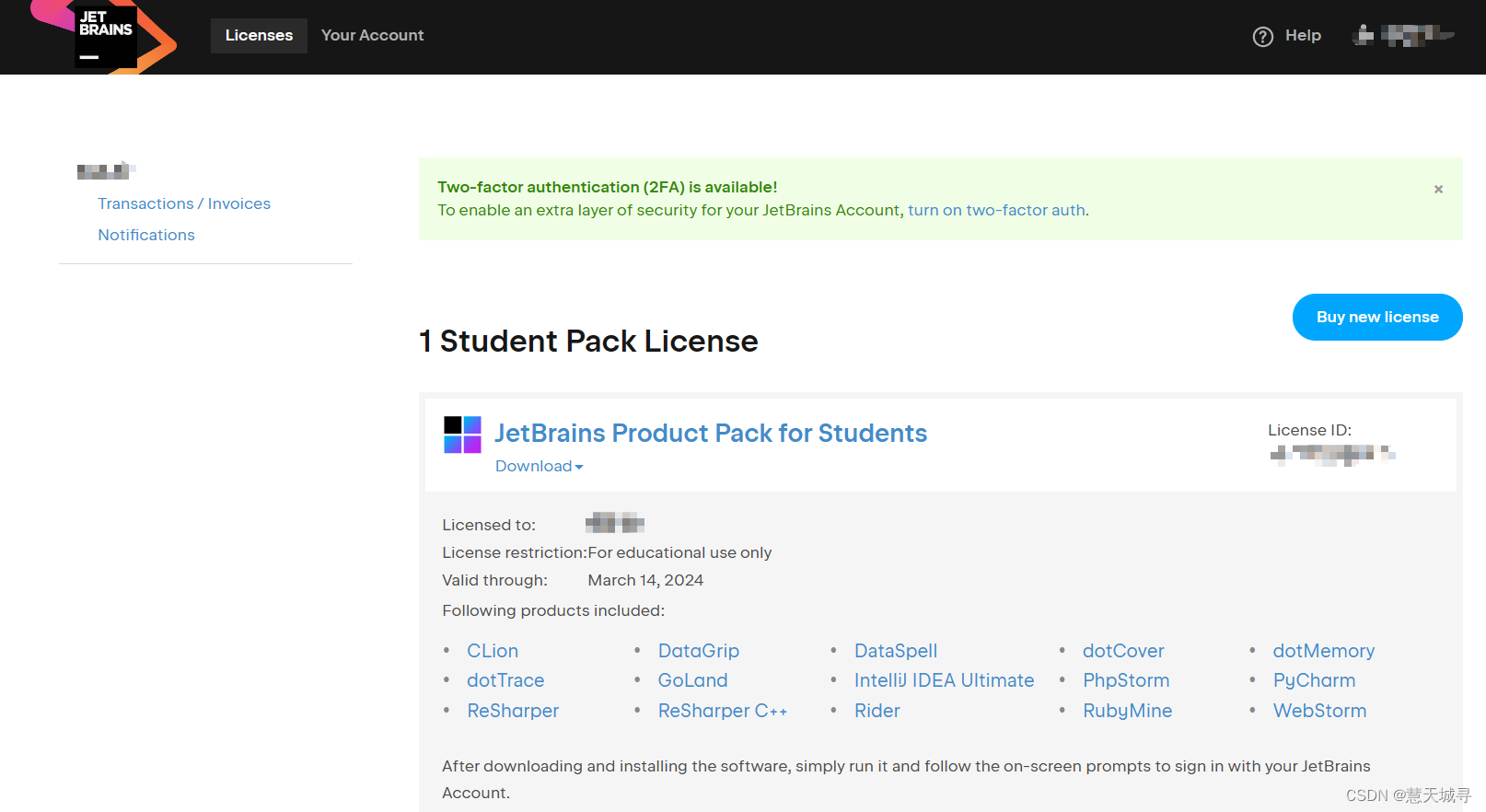The width and height of the screenshot is (1486, 812).
Task: Open the DataGrip product link
Action: [699, 651]
